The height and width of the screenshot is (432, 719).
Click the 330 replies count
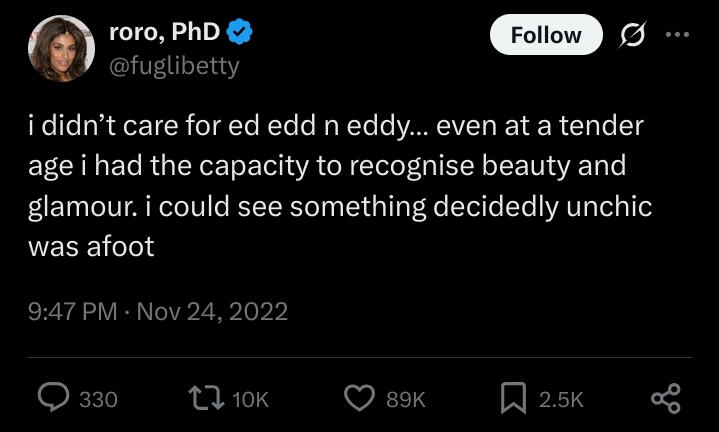(98, 399)
